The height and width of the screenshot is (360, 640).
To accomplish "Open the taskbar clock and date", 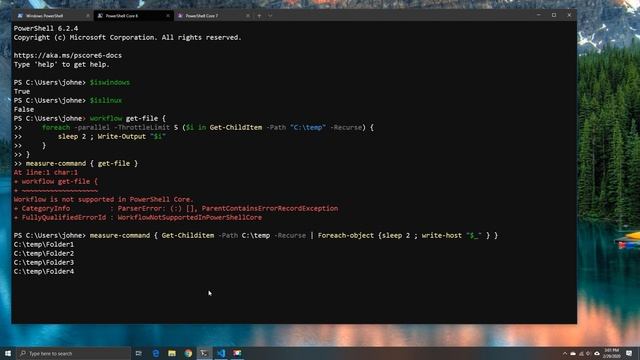I will [x=611, y=353].
